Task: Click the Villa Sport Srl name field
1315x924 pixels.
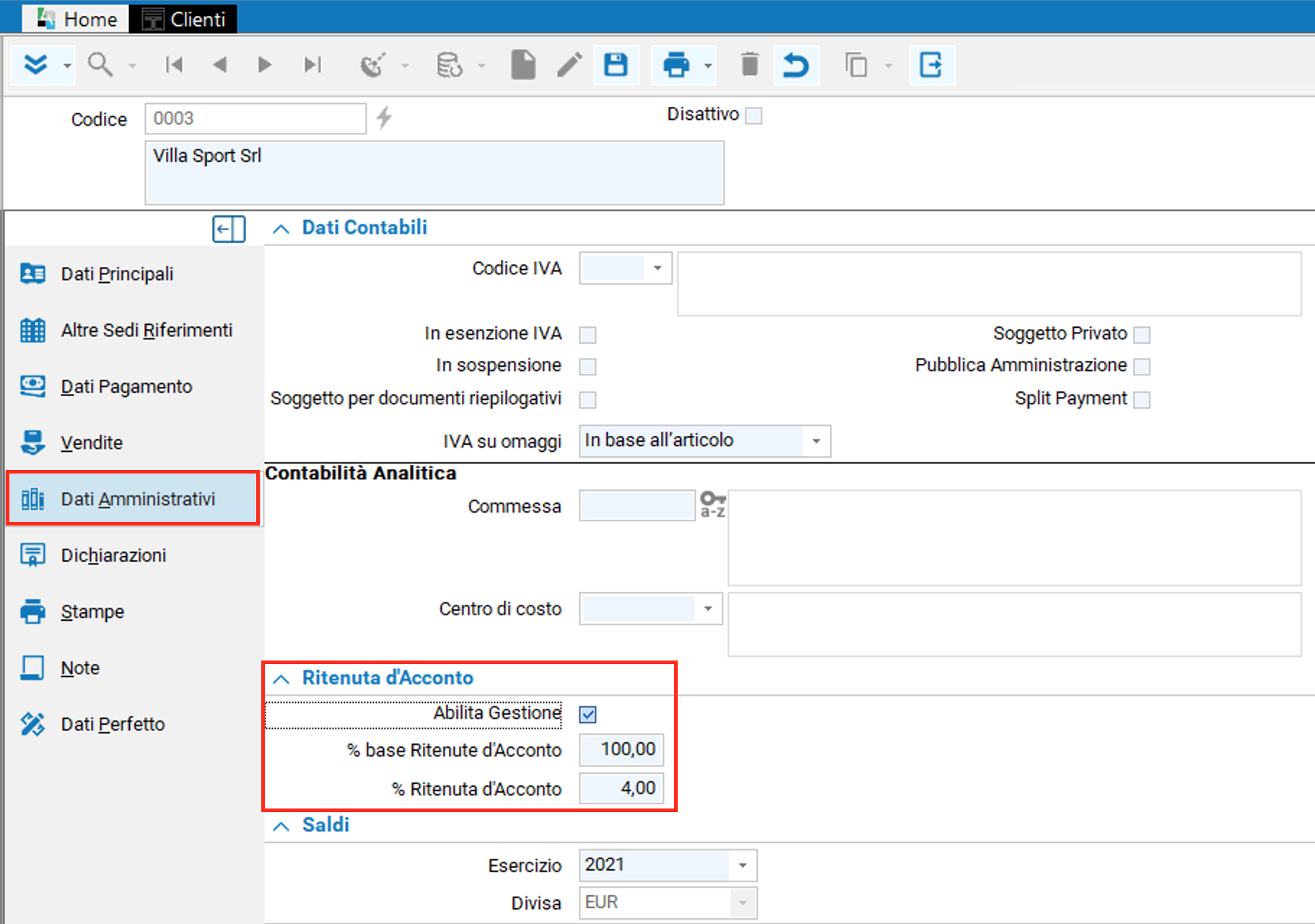Action: pyautogui.click(x=434, y=173)
